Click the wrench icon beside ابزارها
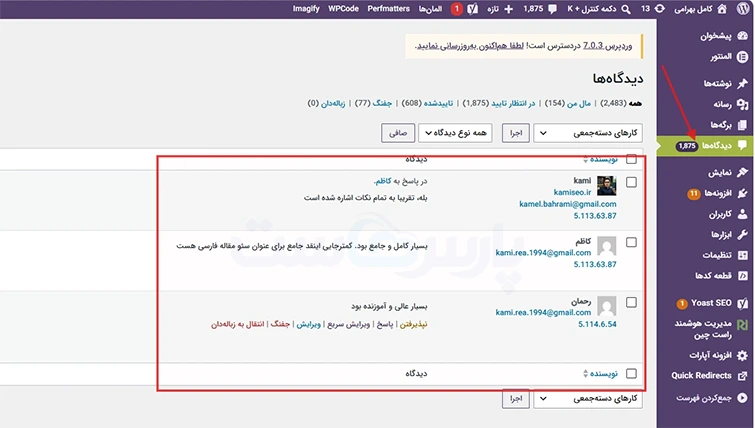 (x=742, y=234)
